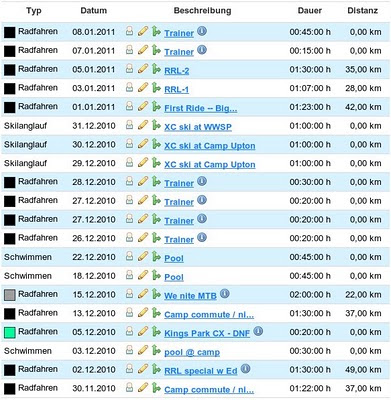Select the date cell 31.12.2010

pyautogui.click(x=94, y=126)
